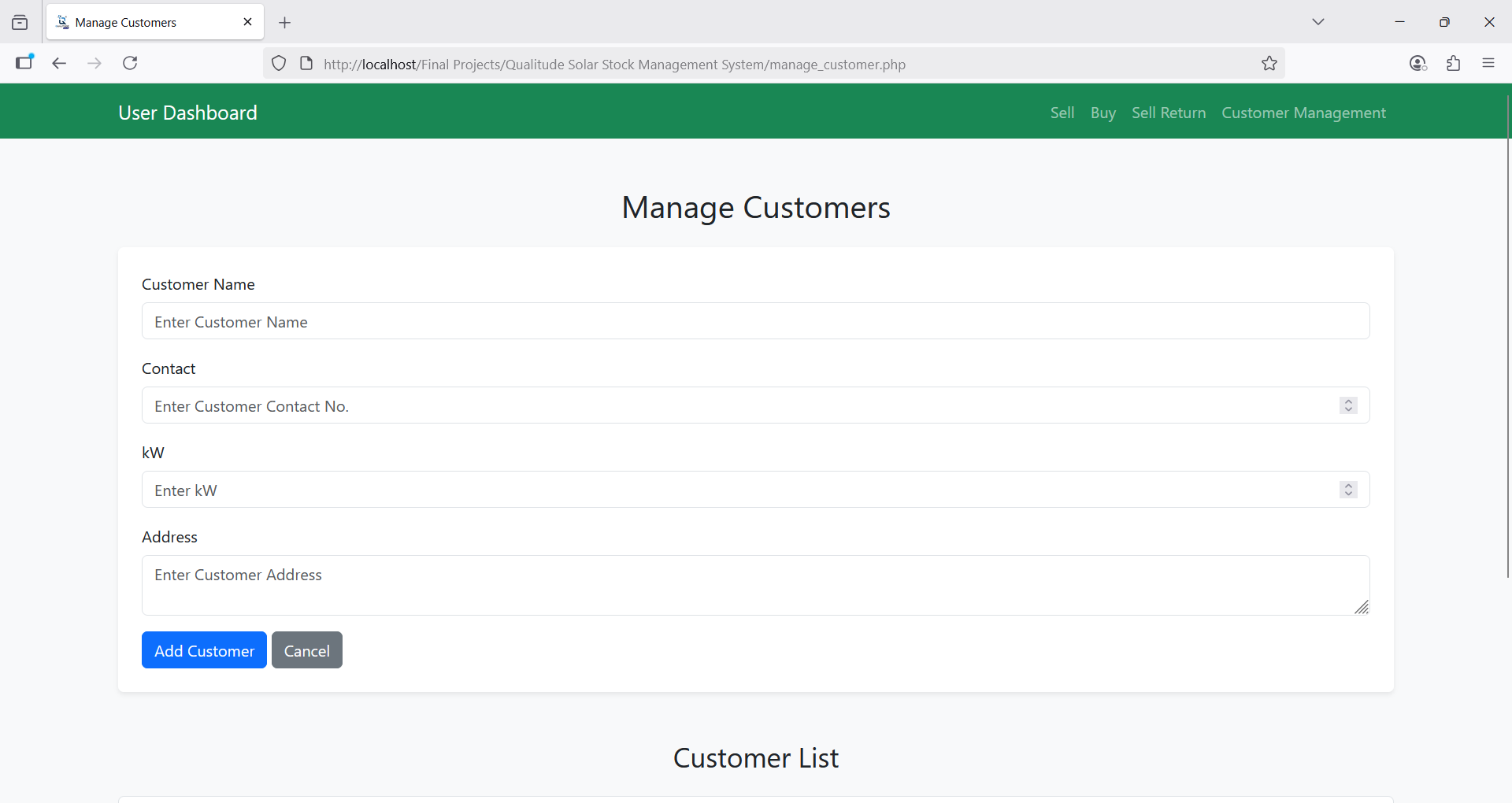Viewport: 1512px width, 803px height.
Task: Click the Cancel button
Action: click(306, 650)
